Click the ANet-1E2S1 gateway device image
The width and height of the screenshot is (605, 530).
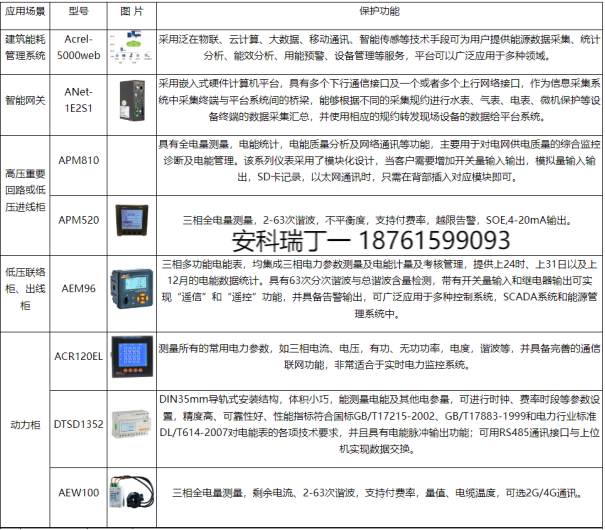coord(132,100)
